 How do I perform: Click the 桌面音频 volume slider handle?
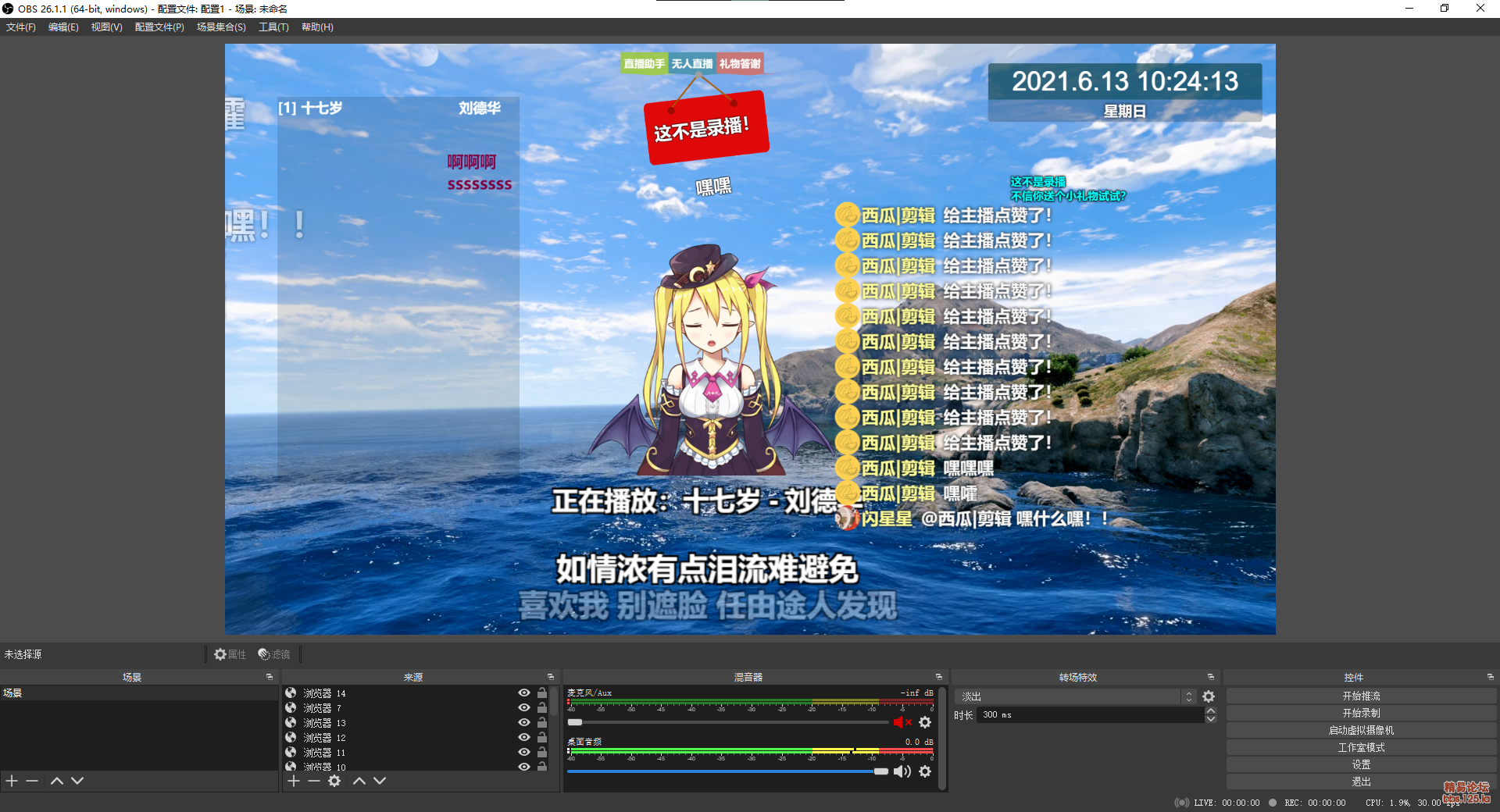[881, 771]
